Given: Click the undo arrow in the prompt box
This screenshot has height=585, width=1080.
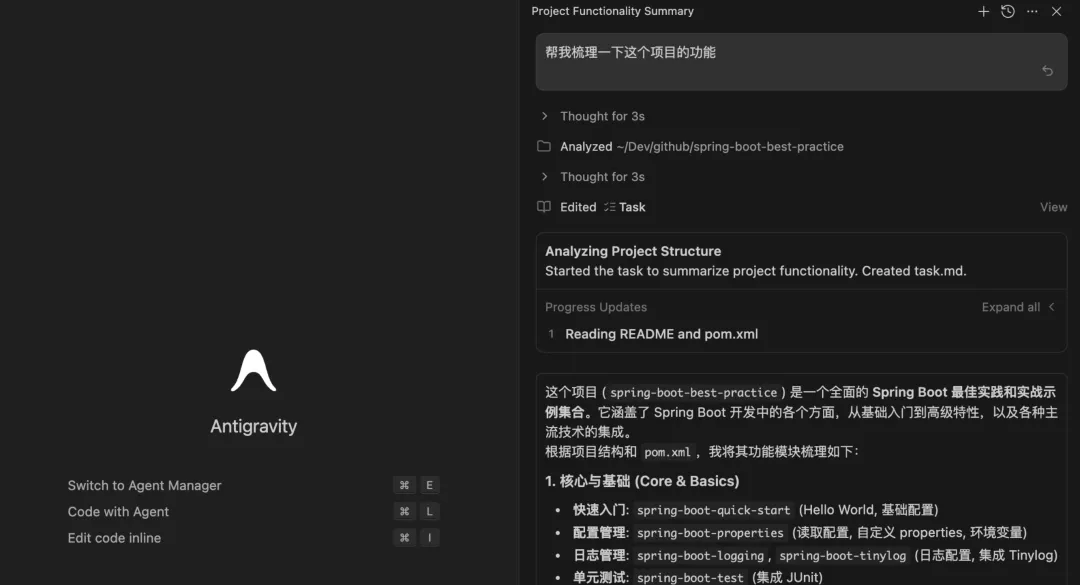Looking at the screenshot, I should pos(1048,70).
